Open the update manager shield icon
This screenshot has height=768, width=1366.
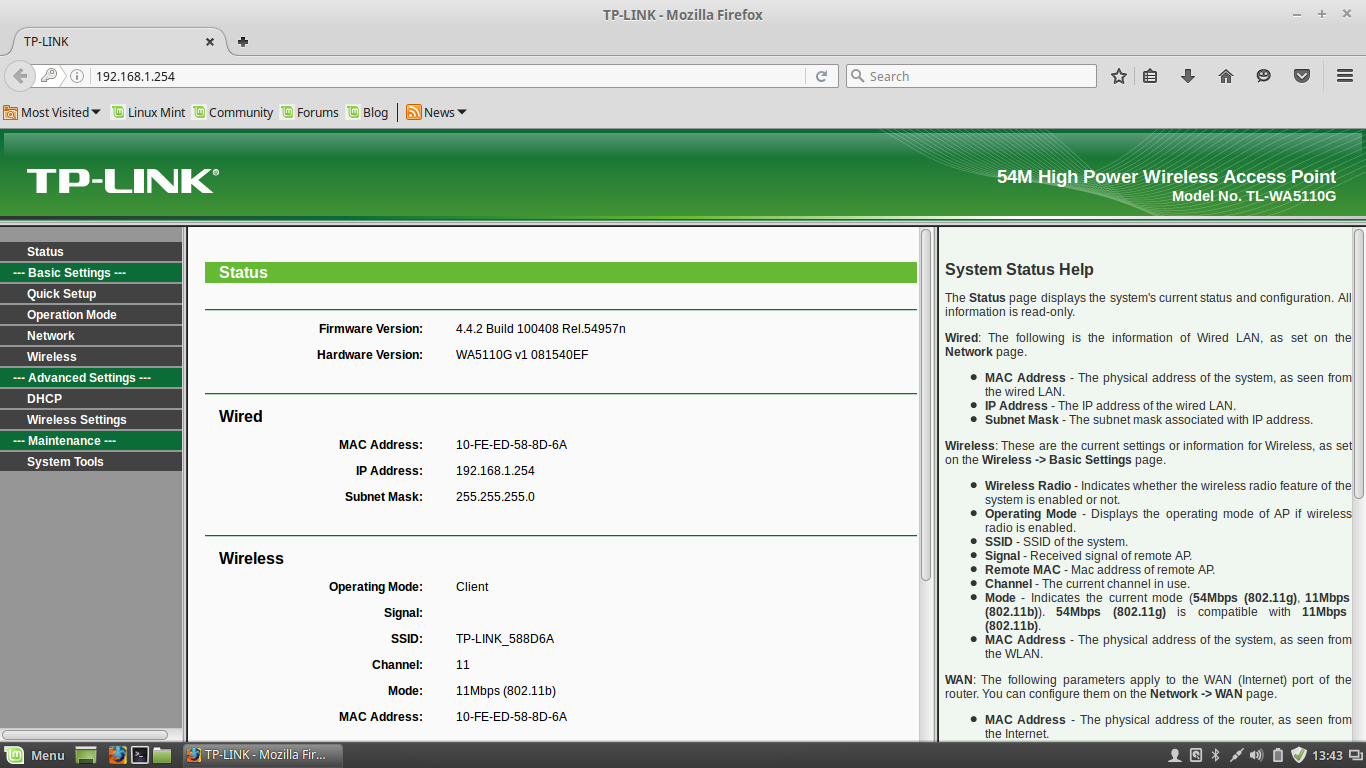(1299, 755)
